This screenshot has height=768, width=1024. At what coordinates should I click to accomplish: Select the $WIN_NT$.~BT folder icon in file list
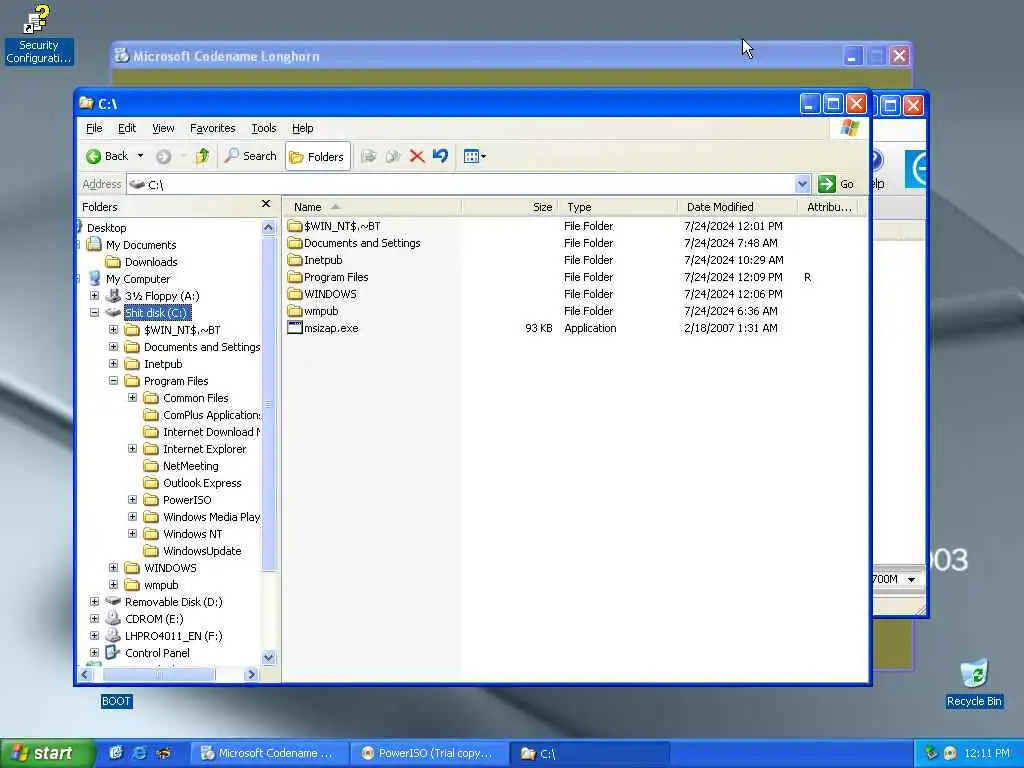coord(295,226)
